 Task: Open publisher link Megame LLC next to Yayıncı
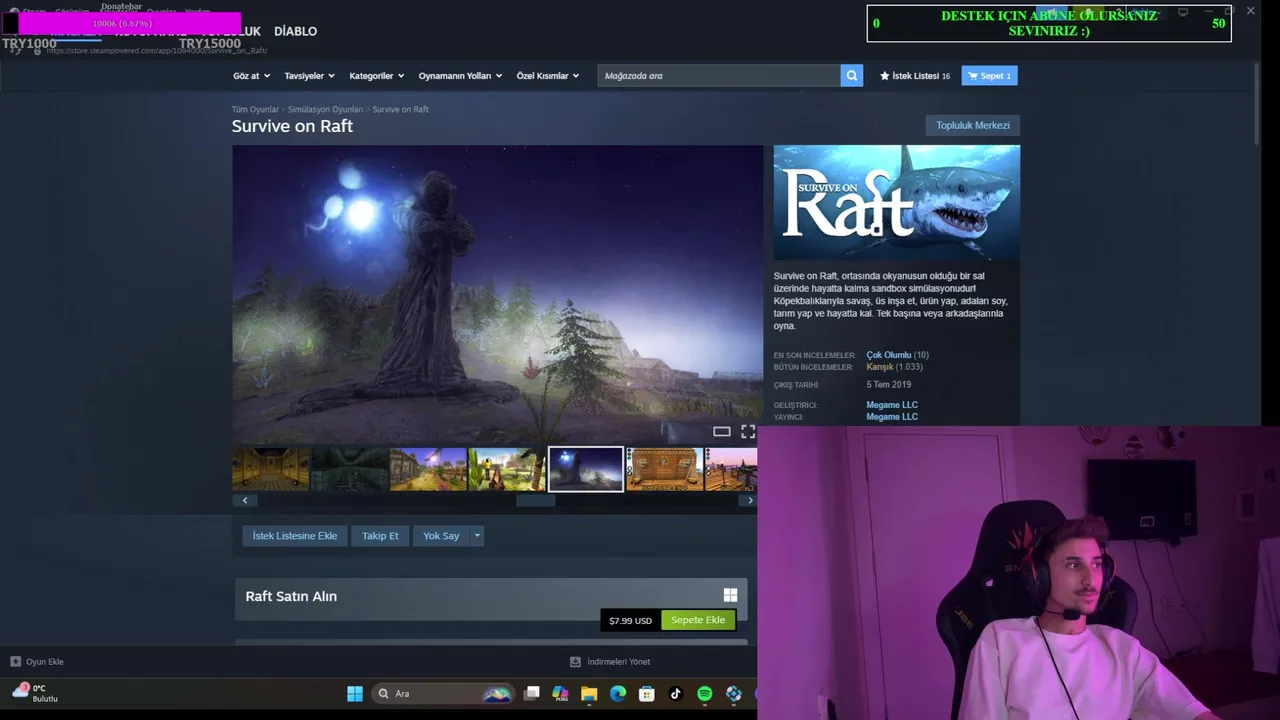(892, 416)
